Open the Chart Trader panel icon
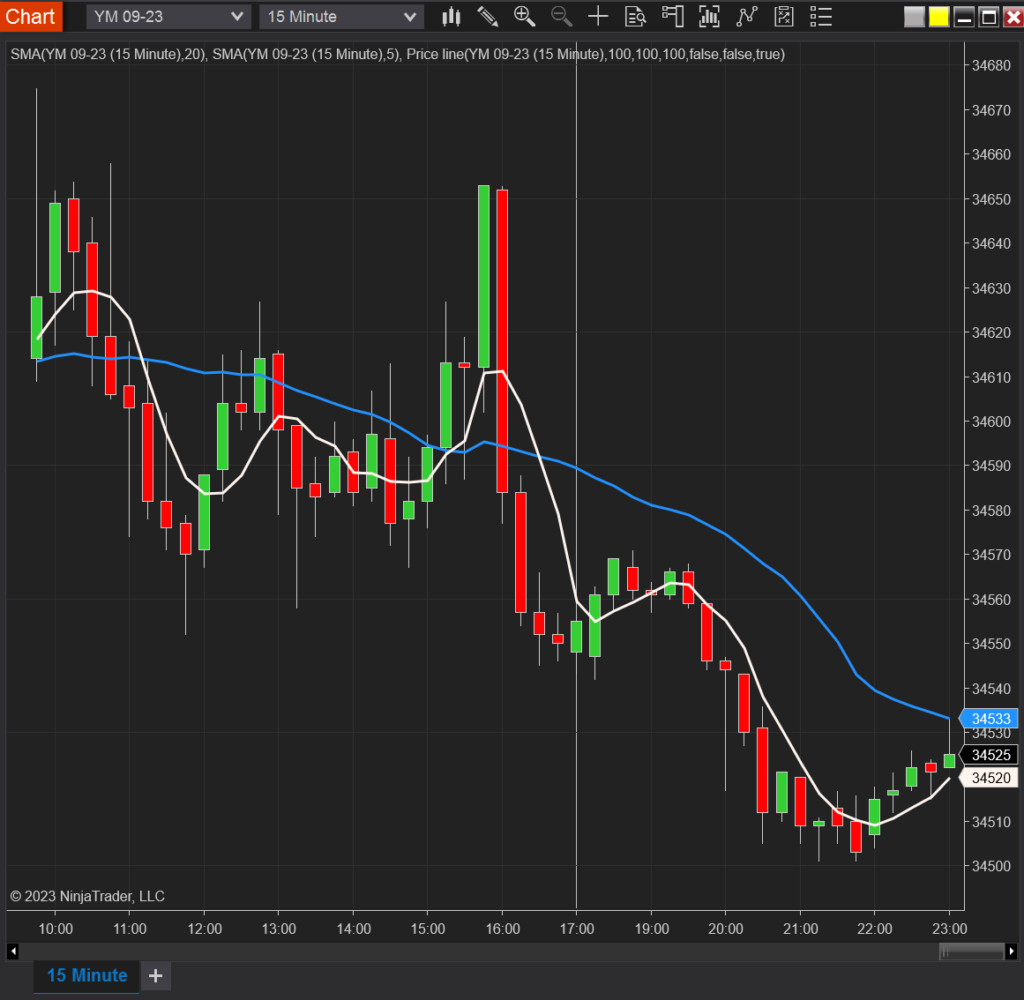Viewport: 1024px width, 1000px height. coord(672,16)
